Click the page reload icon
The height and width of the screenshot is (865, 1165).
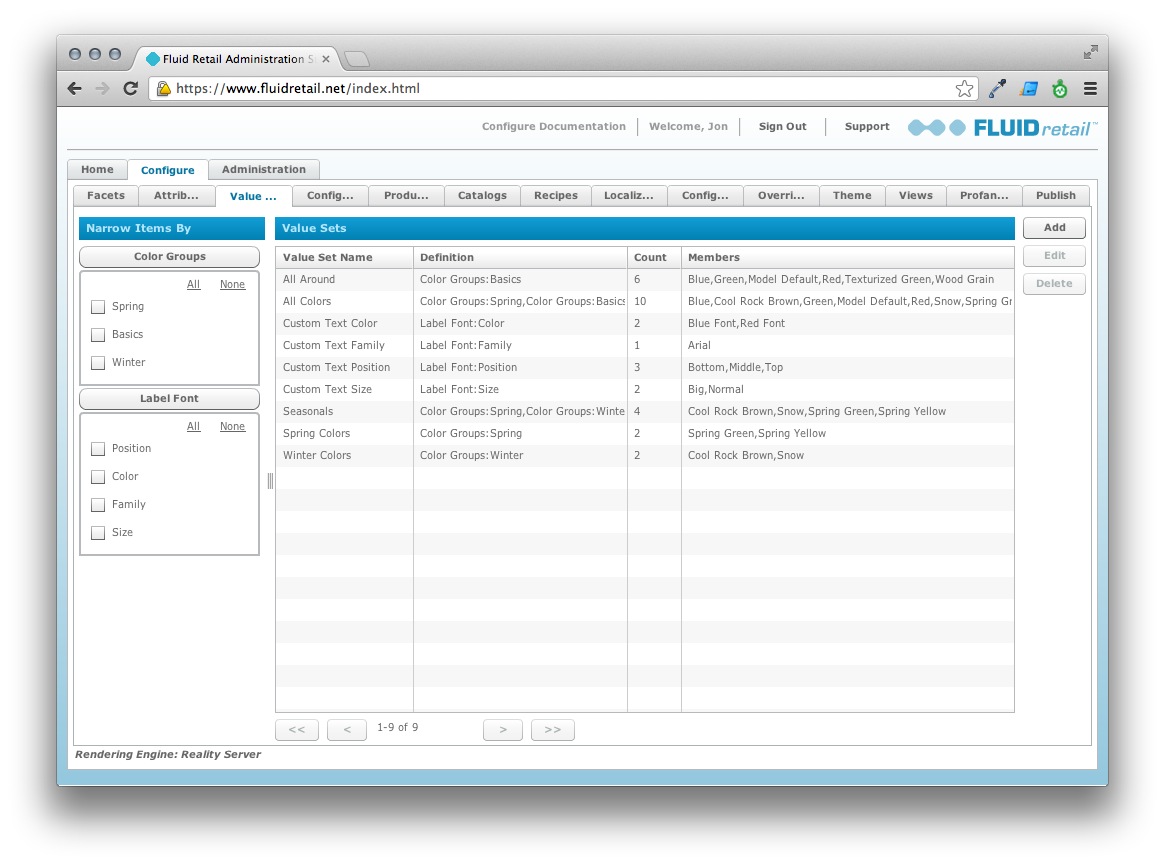(130, 88)
